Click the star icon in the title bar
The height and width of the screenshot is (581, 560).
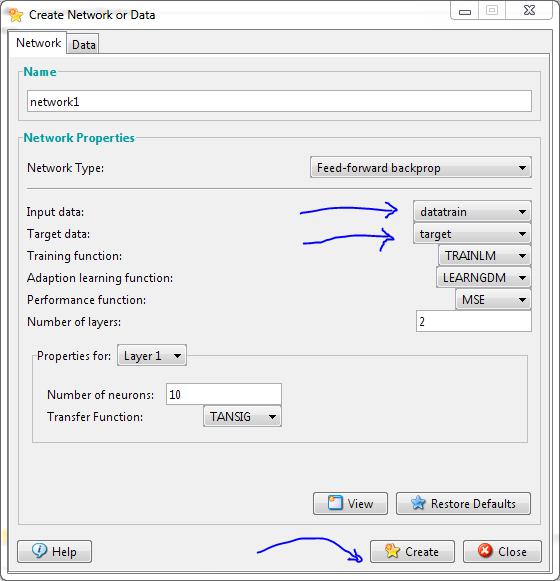(16, 15)
